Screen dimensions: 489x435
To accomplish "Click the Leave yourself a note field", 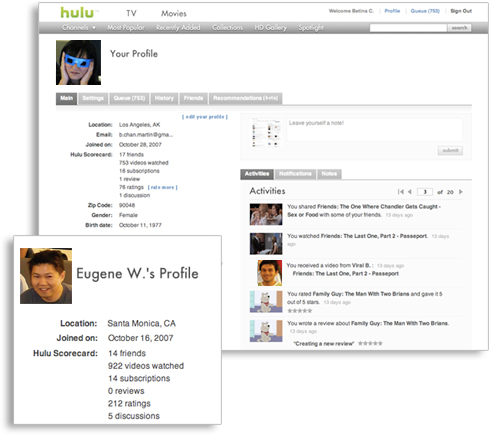I will (x=374, y=130).
